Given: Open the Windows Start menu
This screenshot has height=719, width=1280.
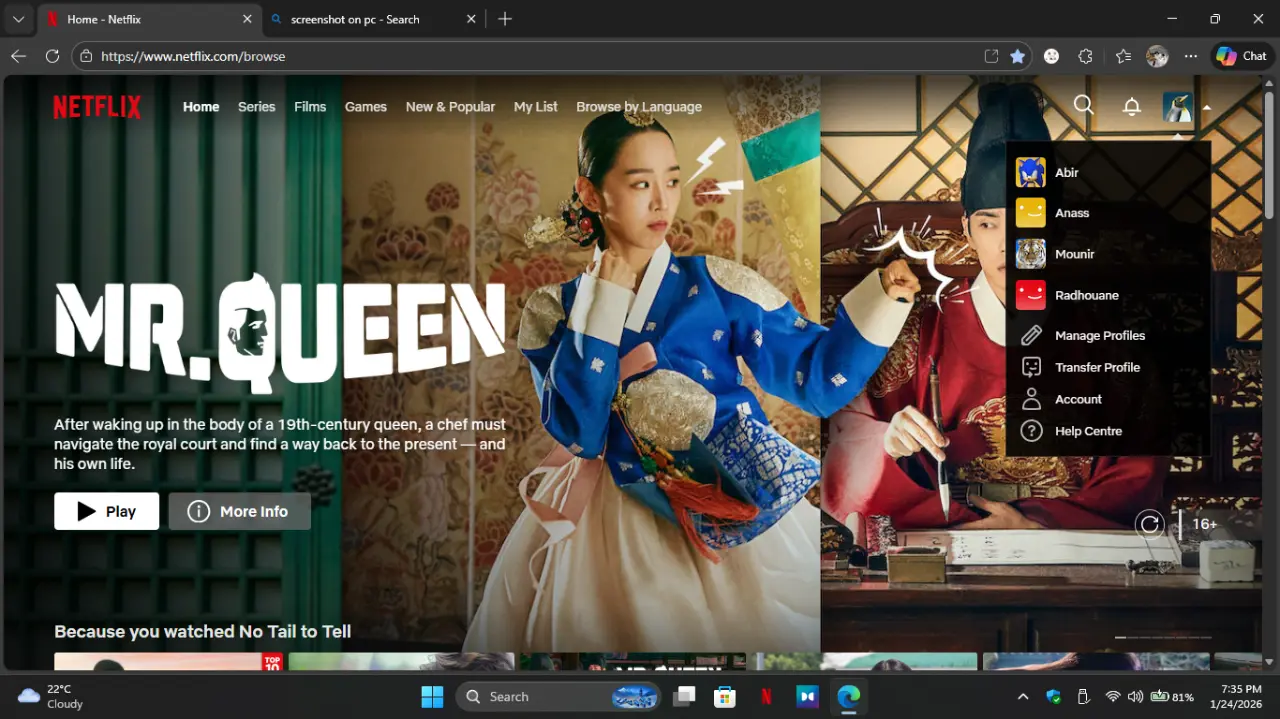Looking at the screenshot, I should 432,697.
